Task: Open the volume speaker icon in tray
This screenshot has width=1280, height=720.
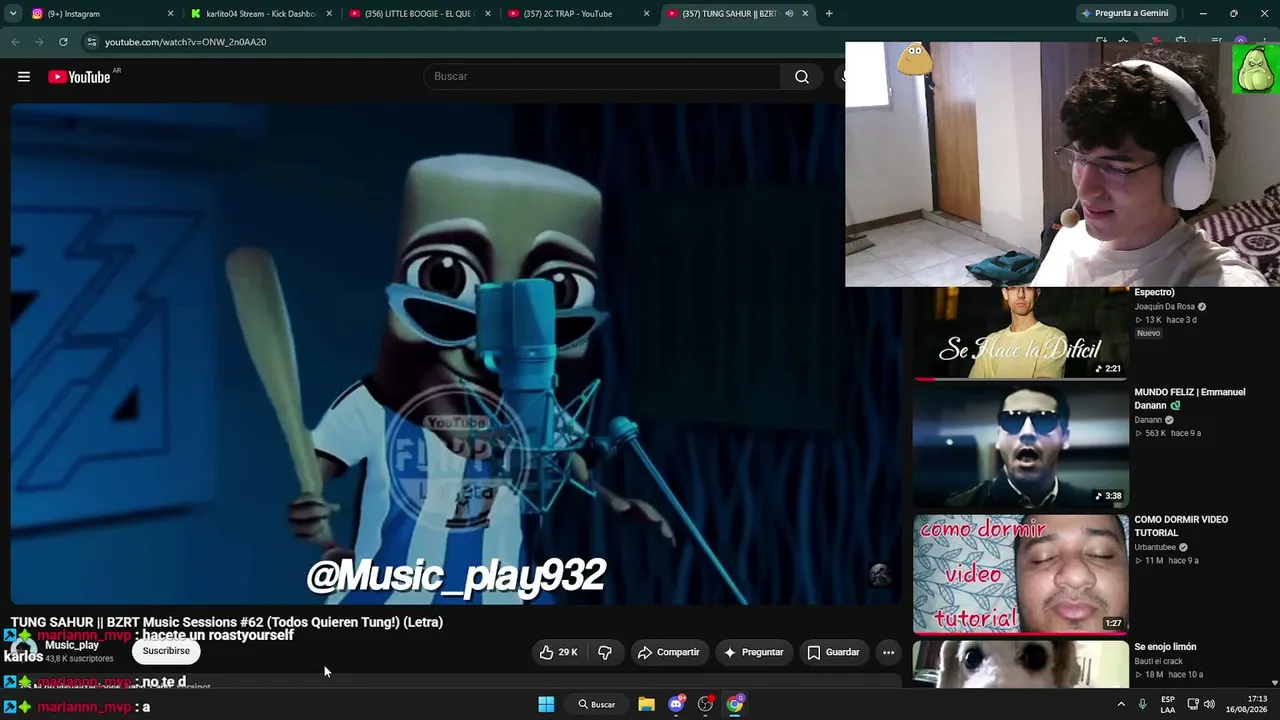Action: tap(1209, 704)
